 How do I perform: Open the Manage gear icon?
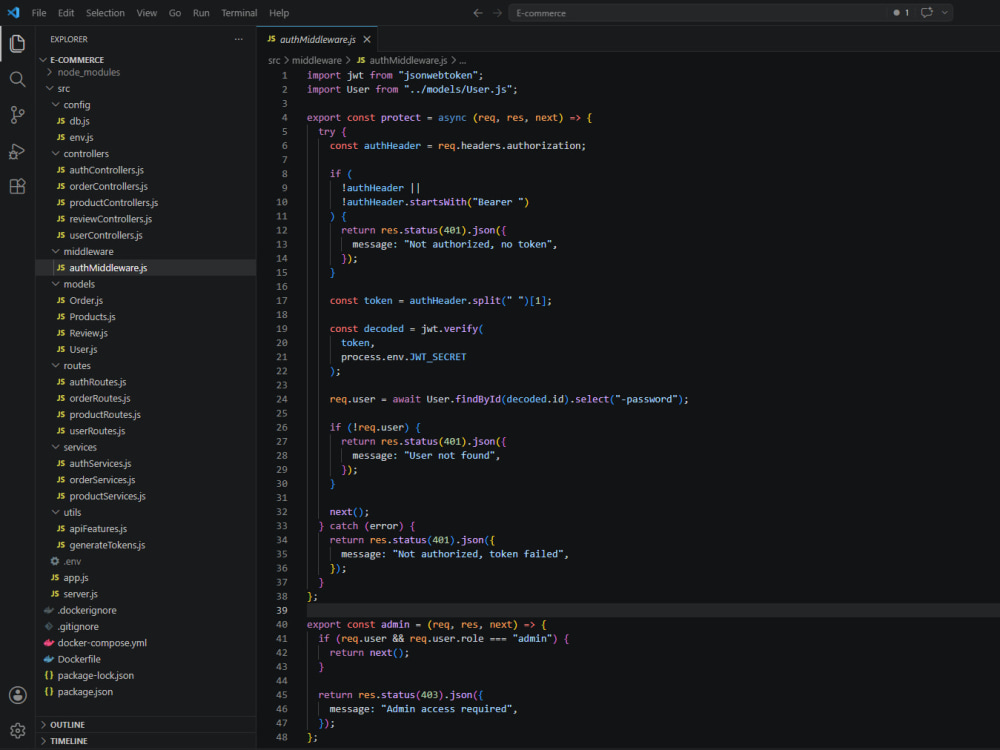[17, 730]
